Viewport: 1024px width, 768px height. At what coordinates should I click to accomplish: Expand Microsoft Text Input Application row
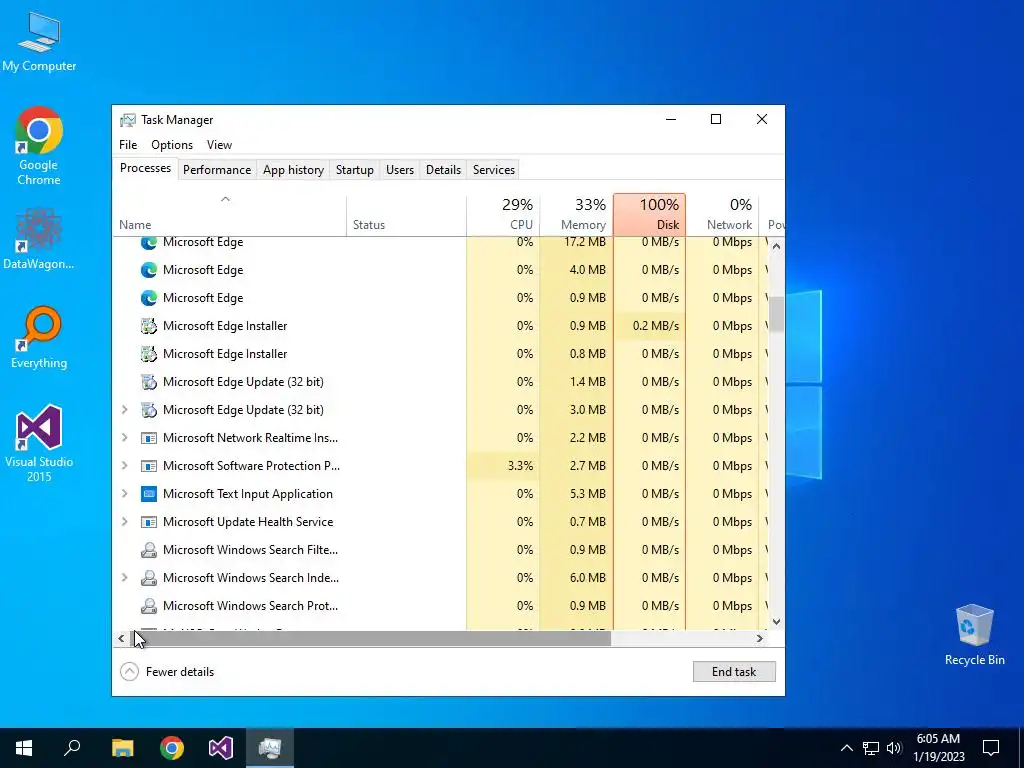(125, 494)
